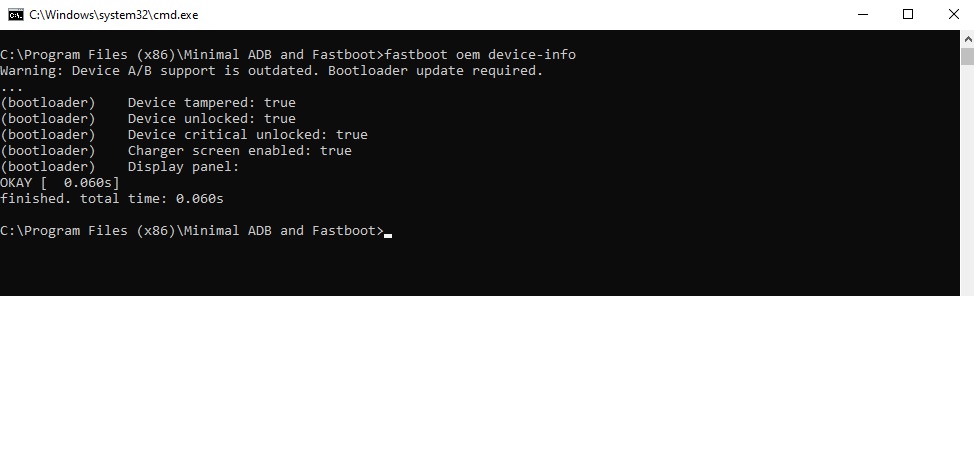Click the 'Charger screen enabled: true' line
Image resolution: width=974 pixels, height=460 pixels.
[239, 151]
